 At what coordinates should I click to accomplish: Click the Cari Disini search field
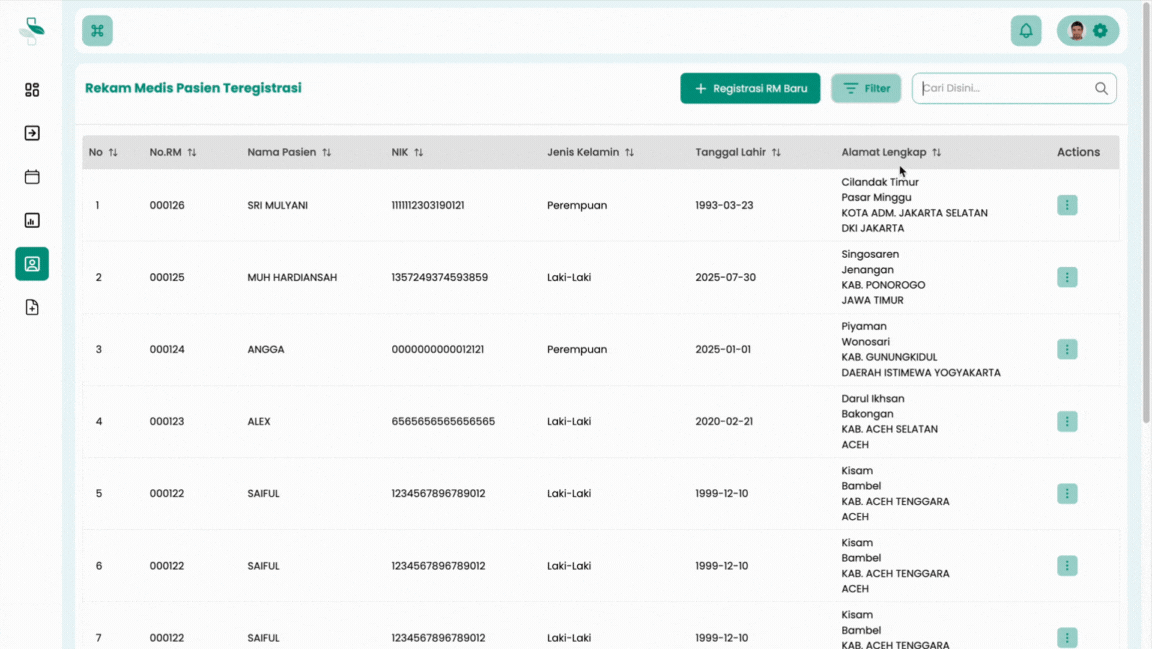[1003, 88]
